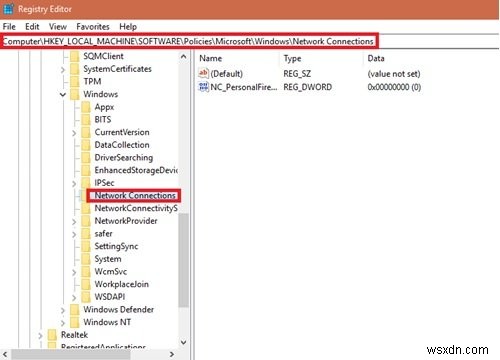Viewport: 500px width, 360px height.
Task: Click horizontal scroll right arrow
Action: coord(172,354)
